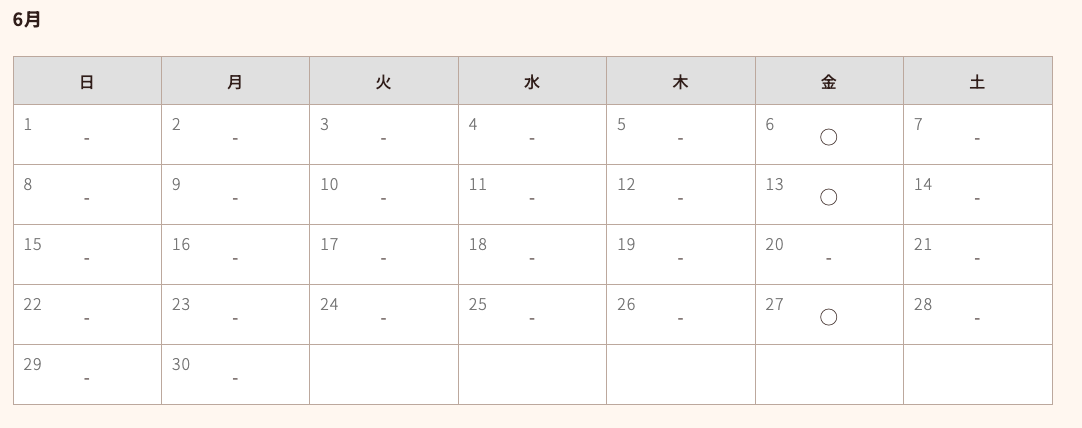The height and width of the screenshot is (428, 1082).
Task: Choose the June 28 calendar cell
Action: (x=978, y=315)
